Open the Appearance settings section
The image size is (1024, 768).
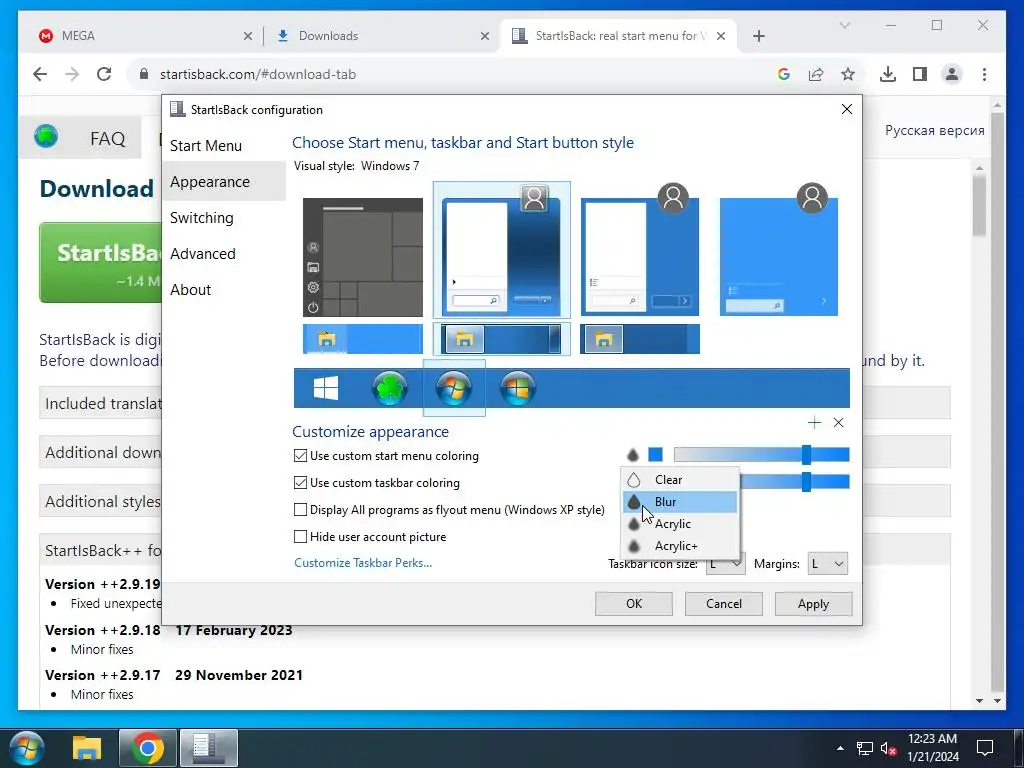(223, 182)
